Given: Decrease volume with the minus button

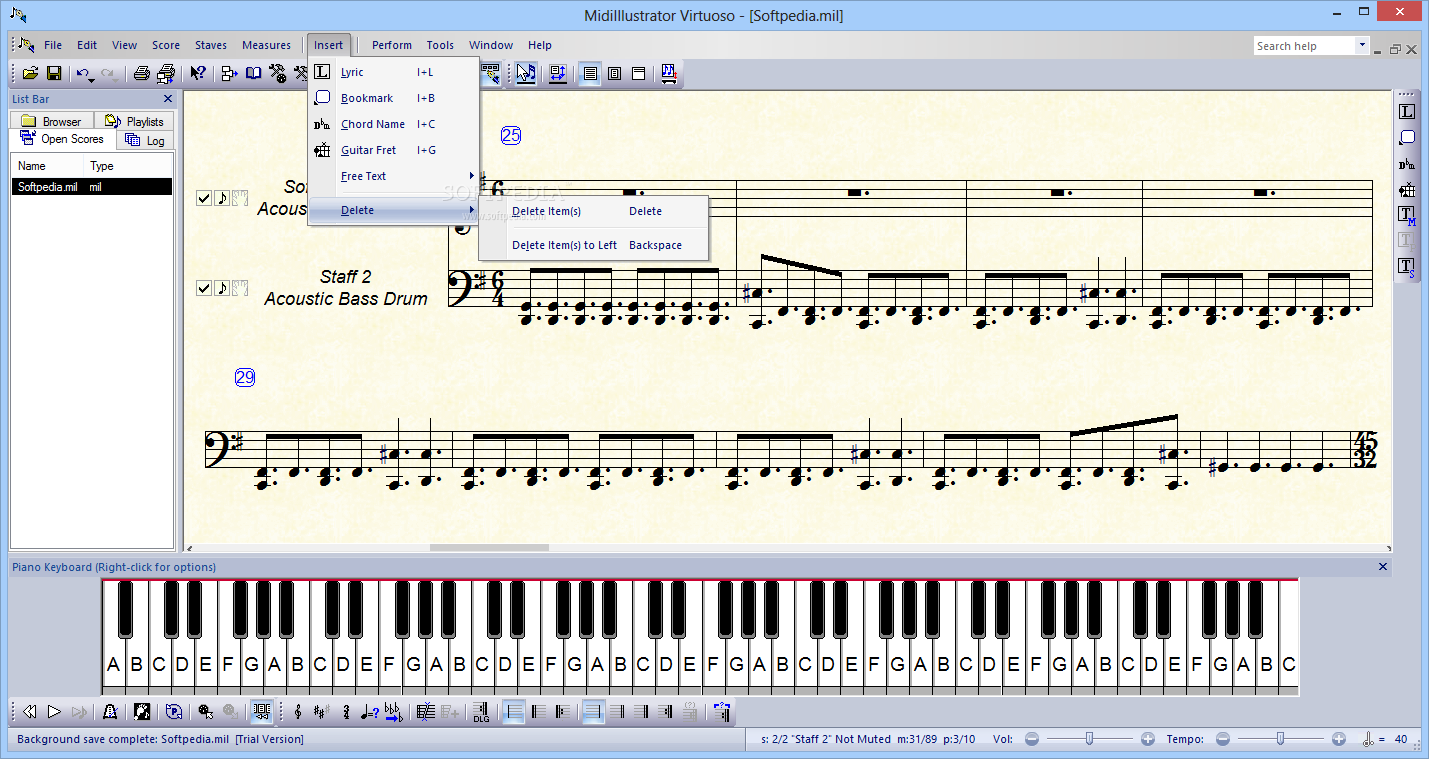Looking at the screenshot, I should (x=1032, y=739).
